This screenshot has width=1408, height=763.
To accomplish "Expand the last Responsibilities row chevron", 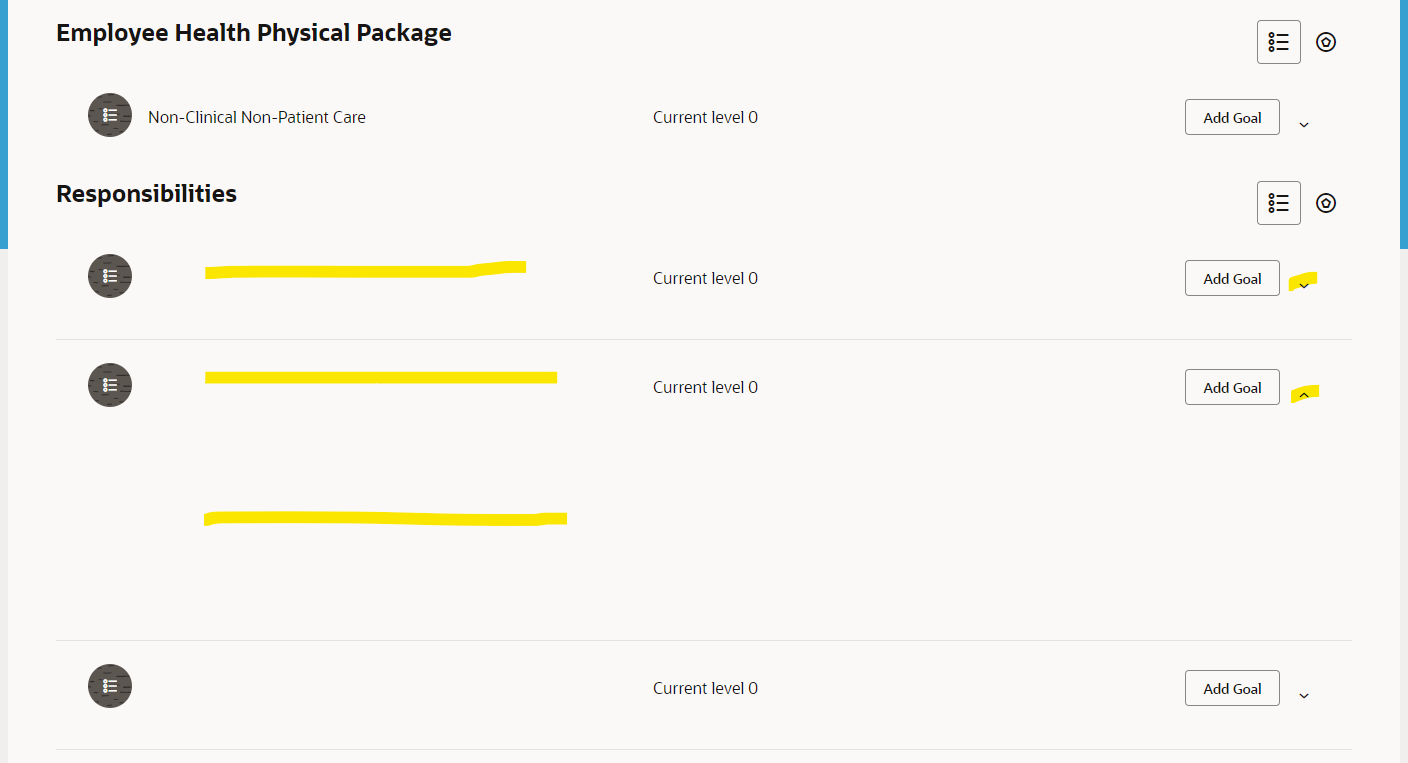I will click(x=1303, y=694).
